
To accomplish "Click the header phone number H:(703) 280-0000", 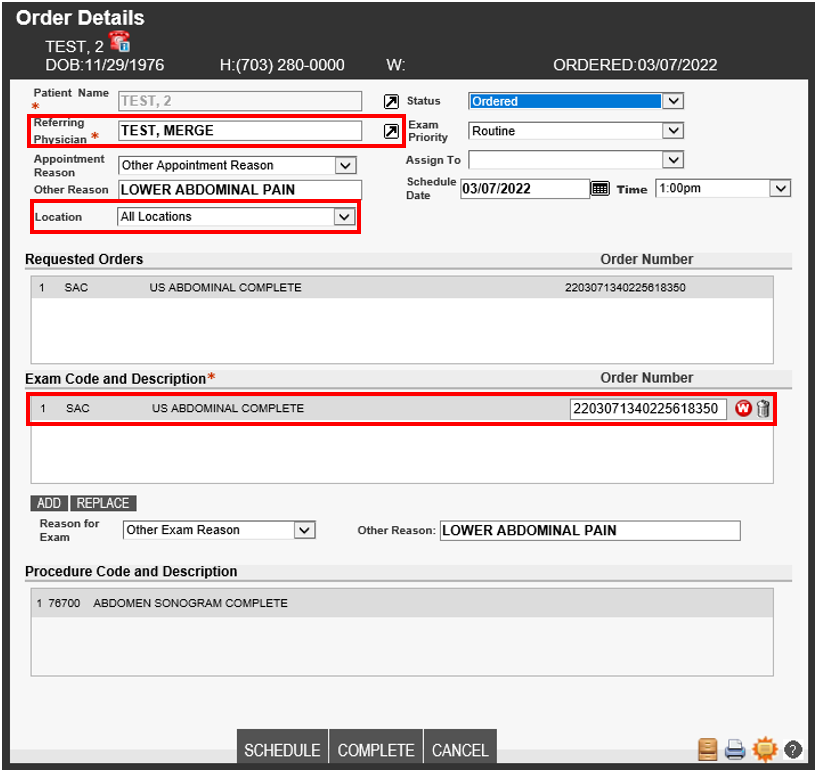I will (x=282, y=65).
